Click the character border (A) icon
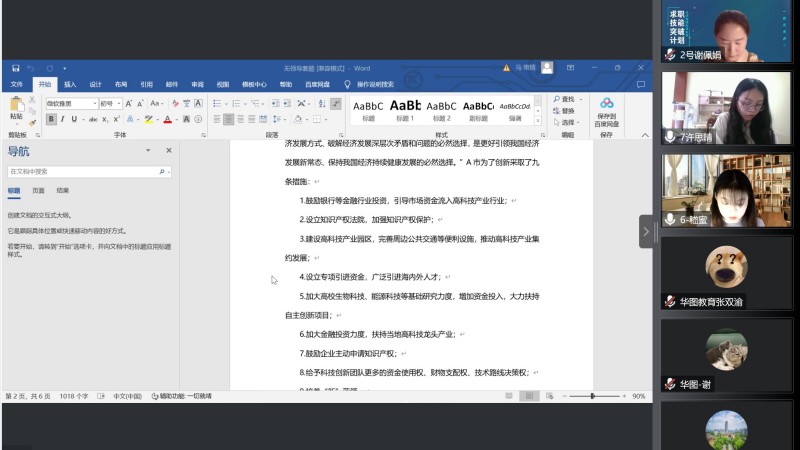Image resolution: width=800 pixels, height=450 pixels. coord(198,104)
